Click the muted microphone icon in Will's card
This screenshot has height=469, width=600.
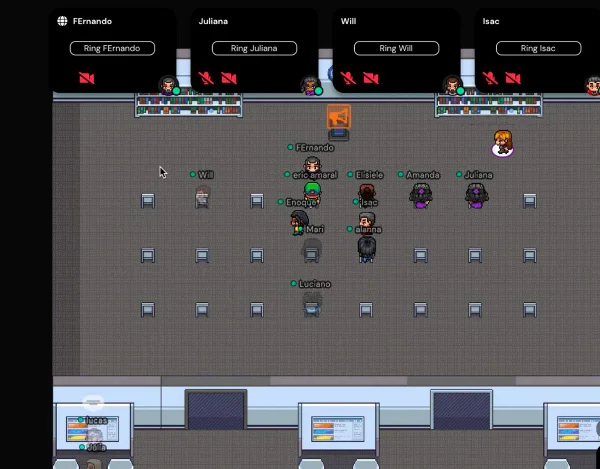coord(348,78)
